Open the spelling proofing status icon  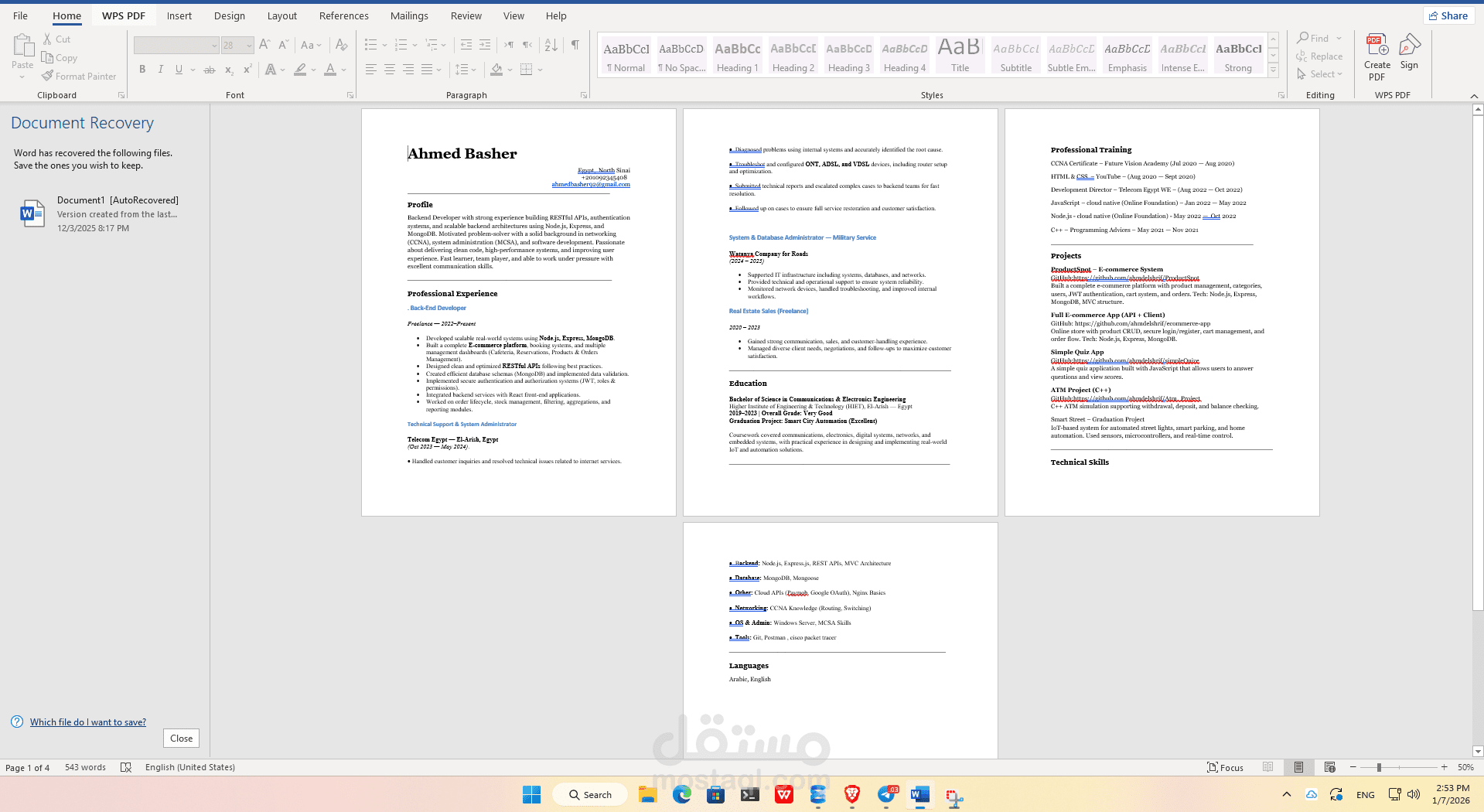click(x=126, y=767)
